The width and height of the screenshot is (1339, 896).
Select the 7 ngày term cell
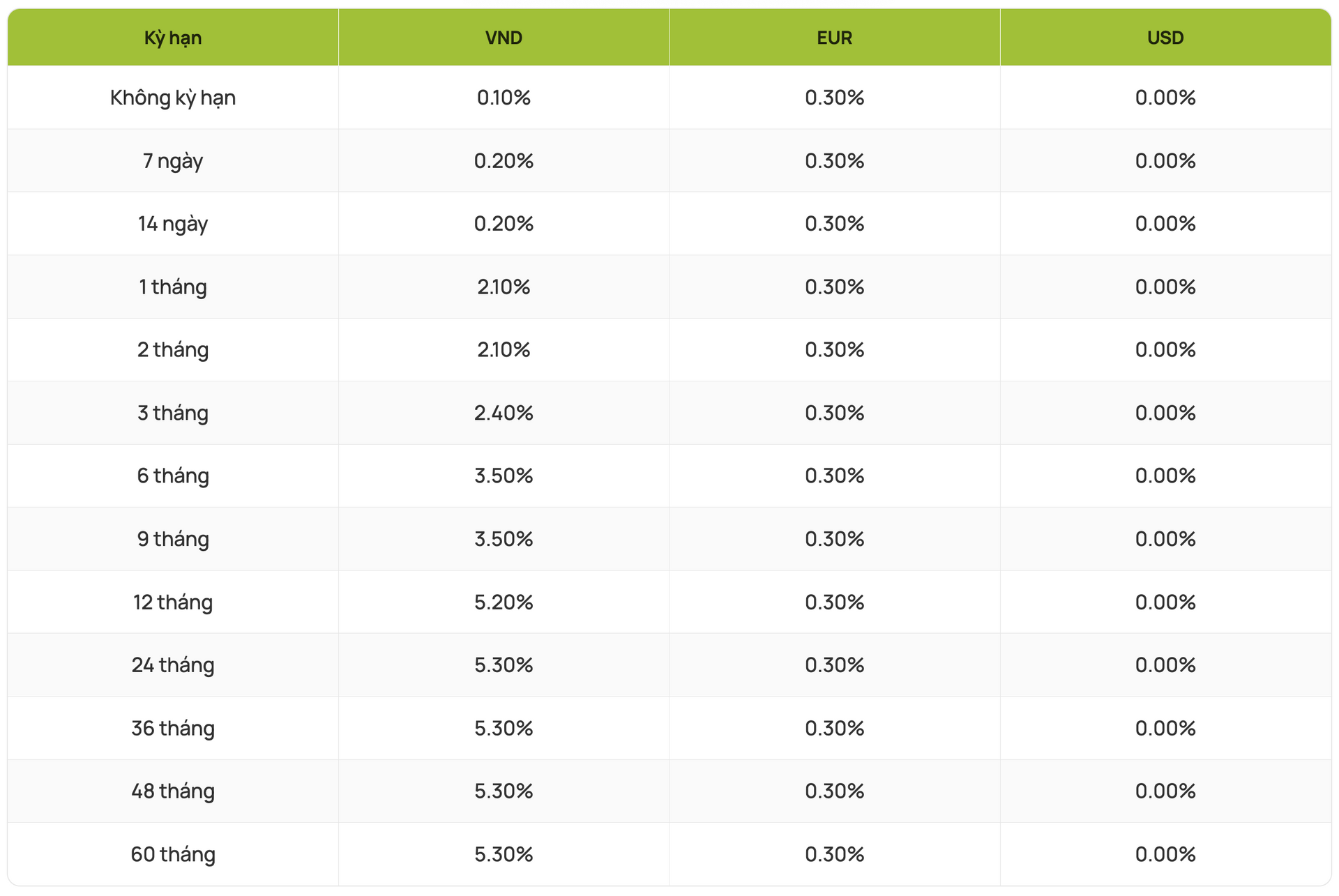pyautogui.click(x=172, y=161)
